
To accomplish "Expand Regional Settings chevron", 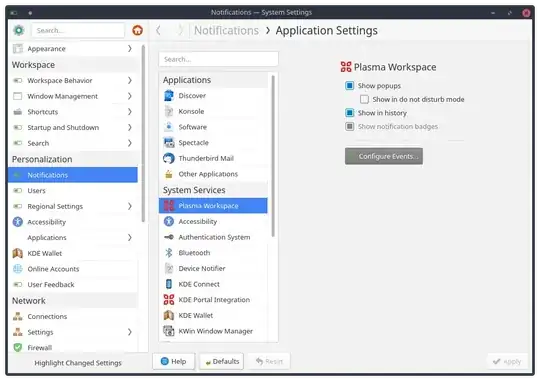I will click(130, 206).
